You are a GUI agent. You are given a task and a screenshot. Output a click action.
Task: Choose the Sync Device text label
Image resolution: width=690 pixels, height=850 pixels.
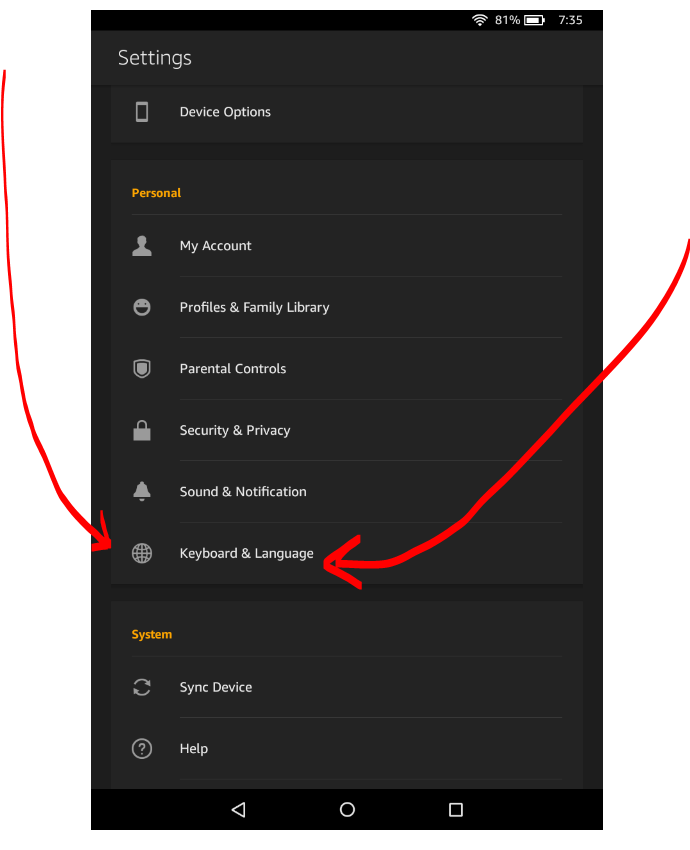coord(215,687)
